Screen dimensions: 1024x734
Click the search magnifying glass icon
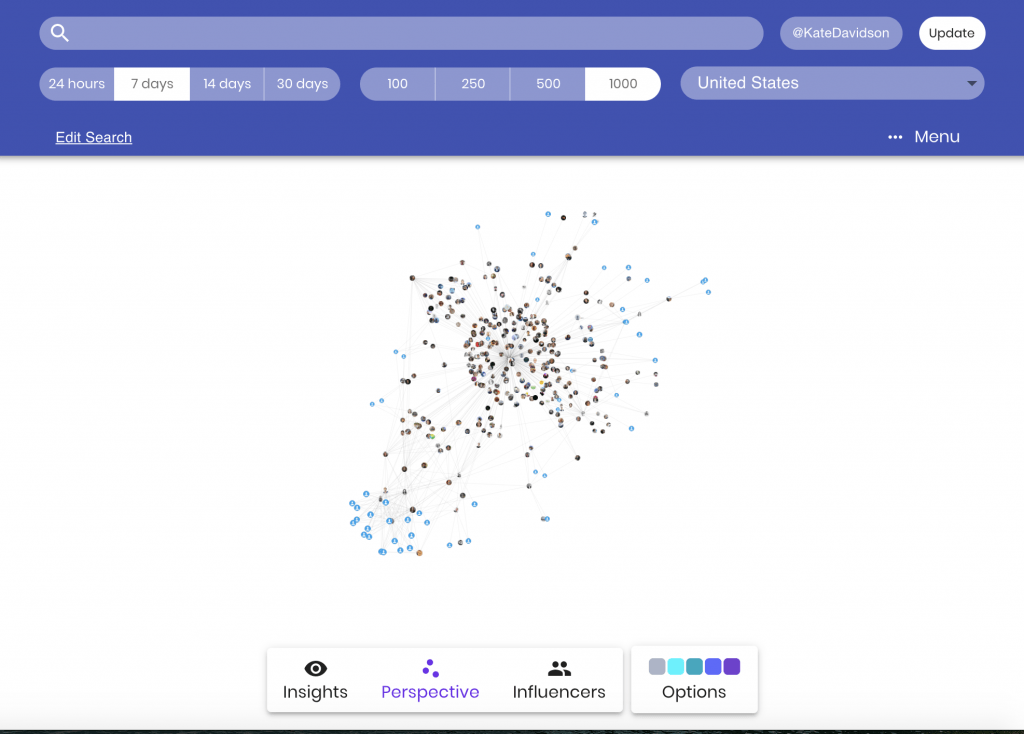60,33
